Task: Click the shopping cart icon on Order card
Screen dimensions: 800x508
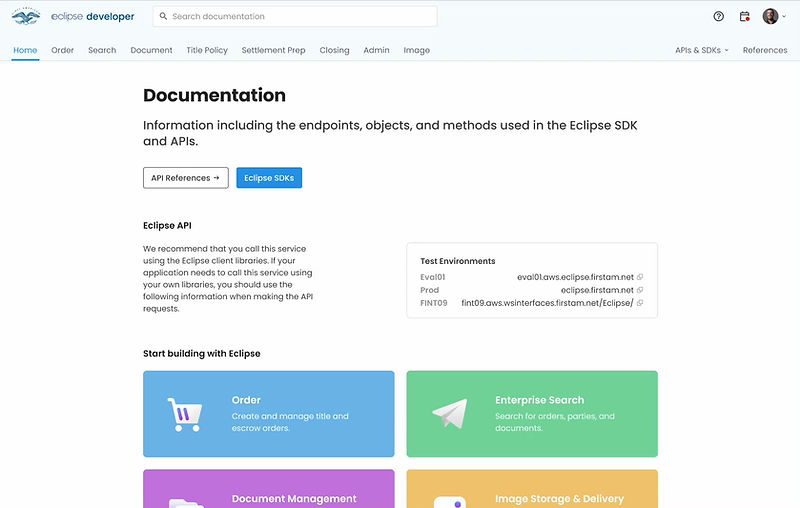Action: 185,414
